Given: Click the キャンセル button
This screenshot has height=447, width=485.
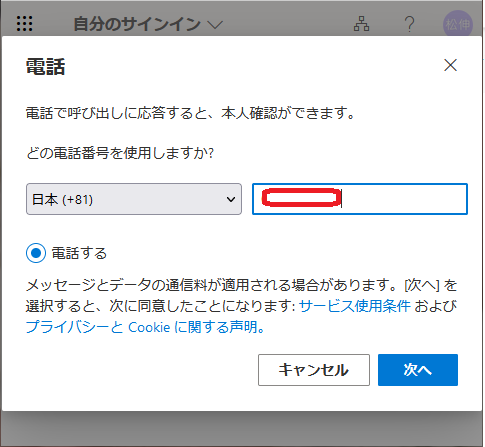Looking at the screenshot, I should click(x=314, y=370).
